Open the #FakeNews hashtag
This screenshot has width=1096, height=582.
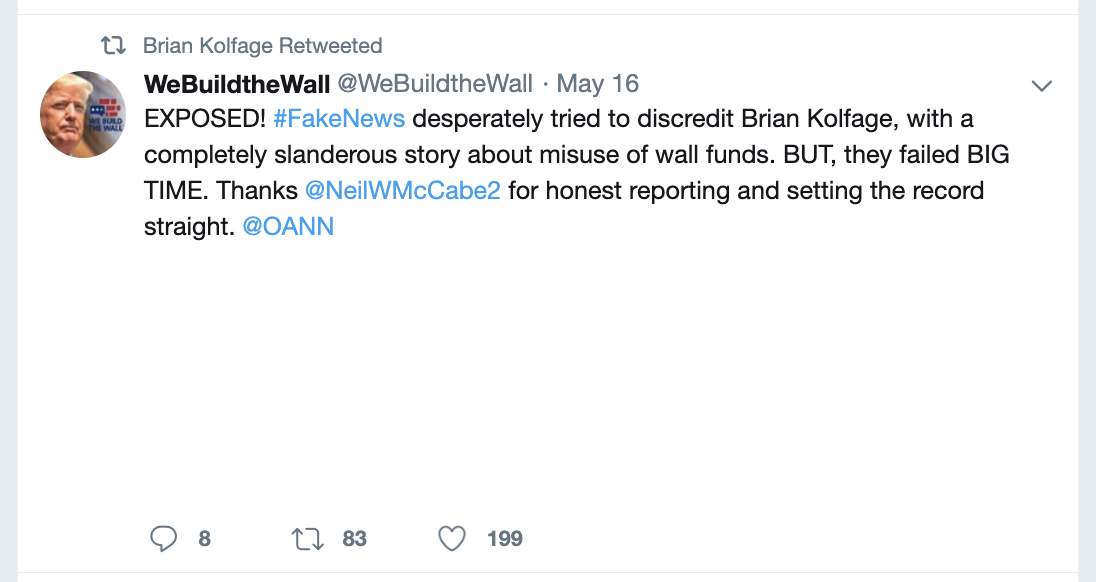338,119
